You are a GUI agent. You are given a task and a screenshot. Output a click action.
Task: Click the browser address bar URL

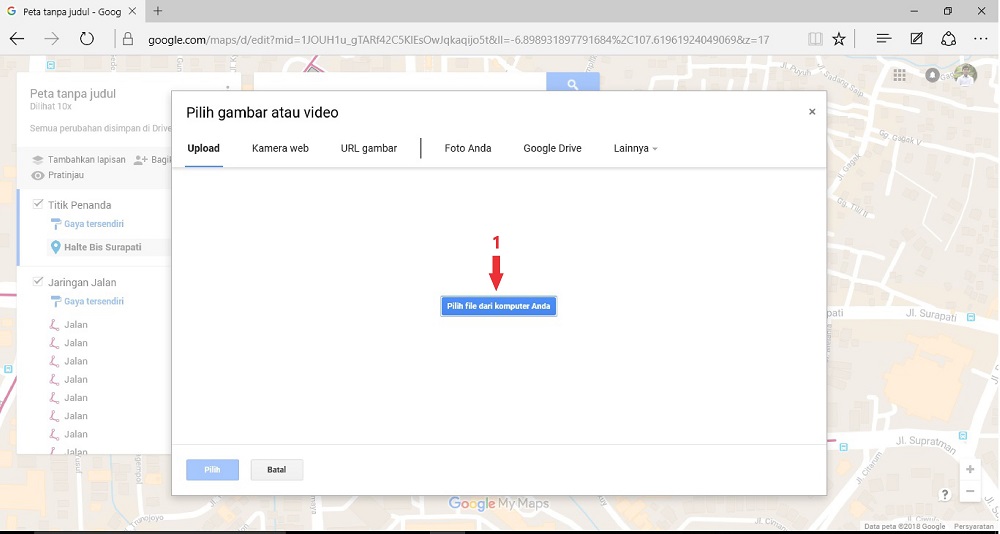pyautogui.click(x=459, y=40)
